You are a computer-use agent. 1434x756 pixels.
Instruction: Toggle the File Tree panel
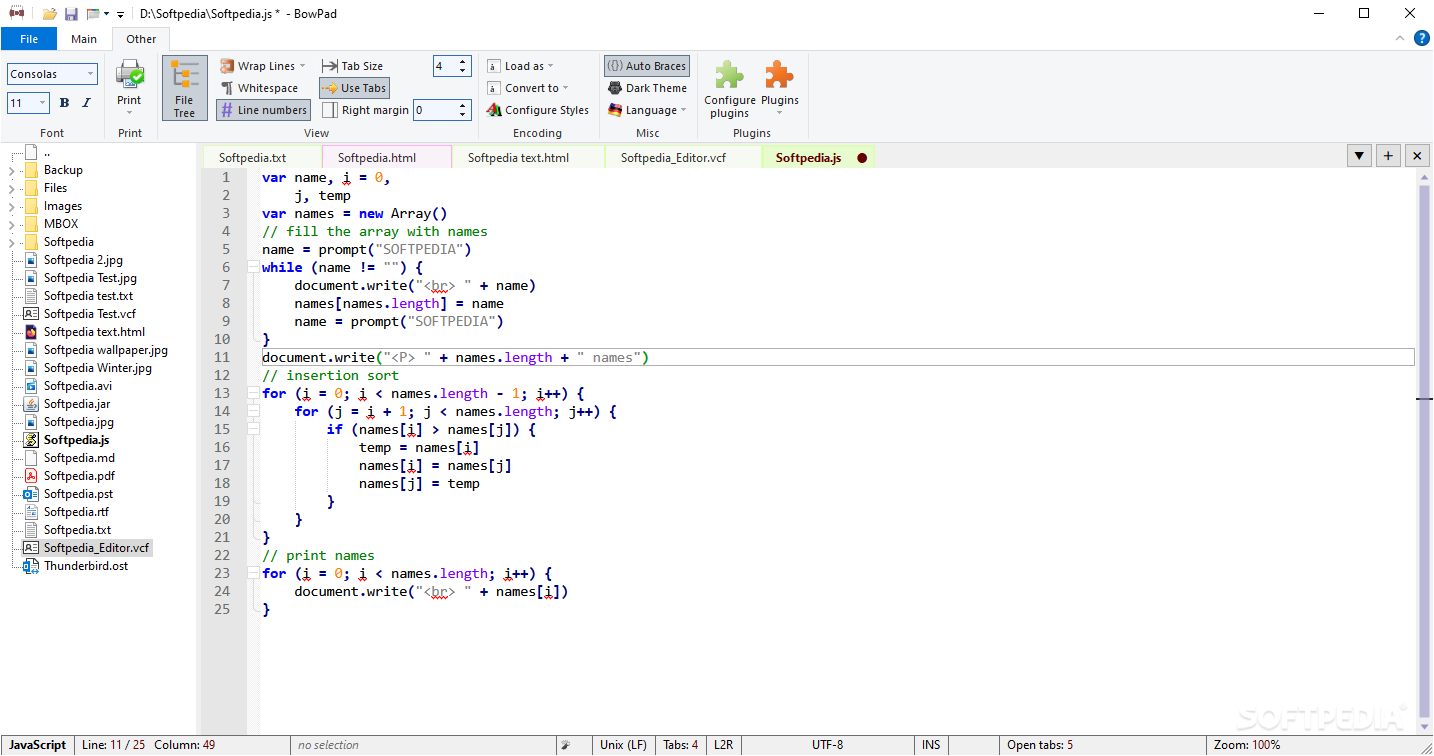(x=184, y=88)
